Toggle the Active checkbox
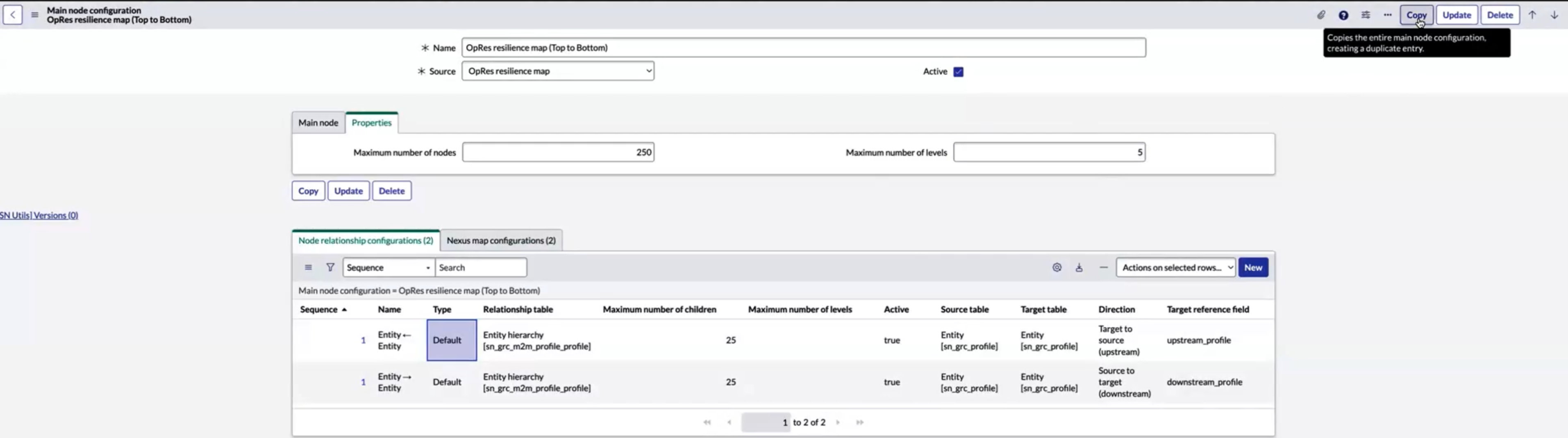Screen dimensions: 1568x438 (959, 72)
